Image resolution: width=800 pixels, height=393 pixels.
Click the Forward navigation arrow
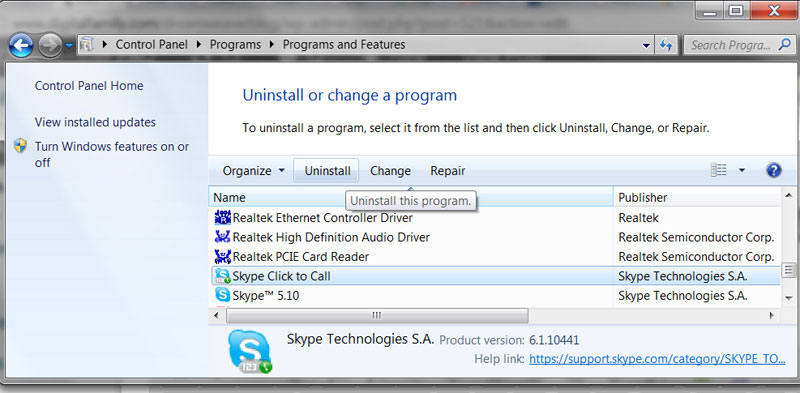coord(50,46)
